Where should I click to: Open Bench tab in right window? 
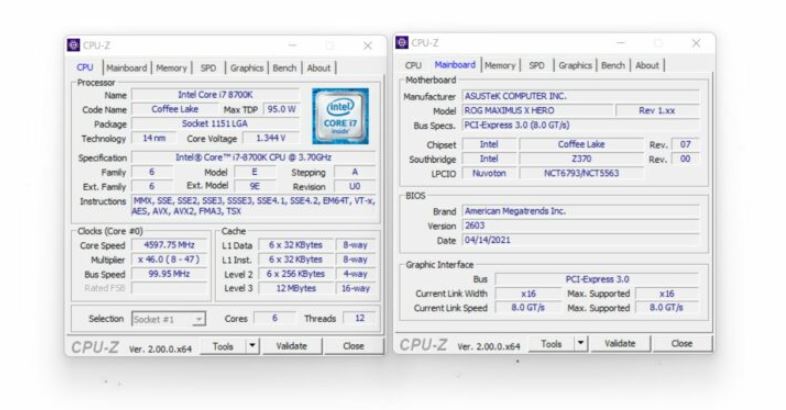click(613, 65)
